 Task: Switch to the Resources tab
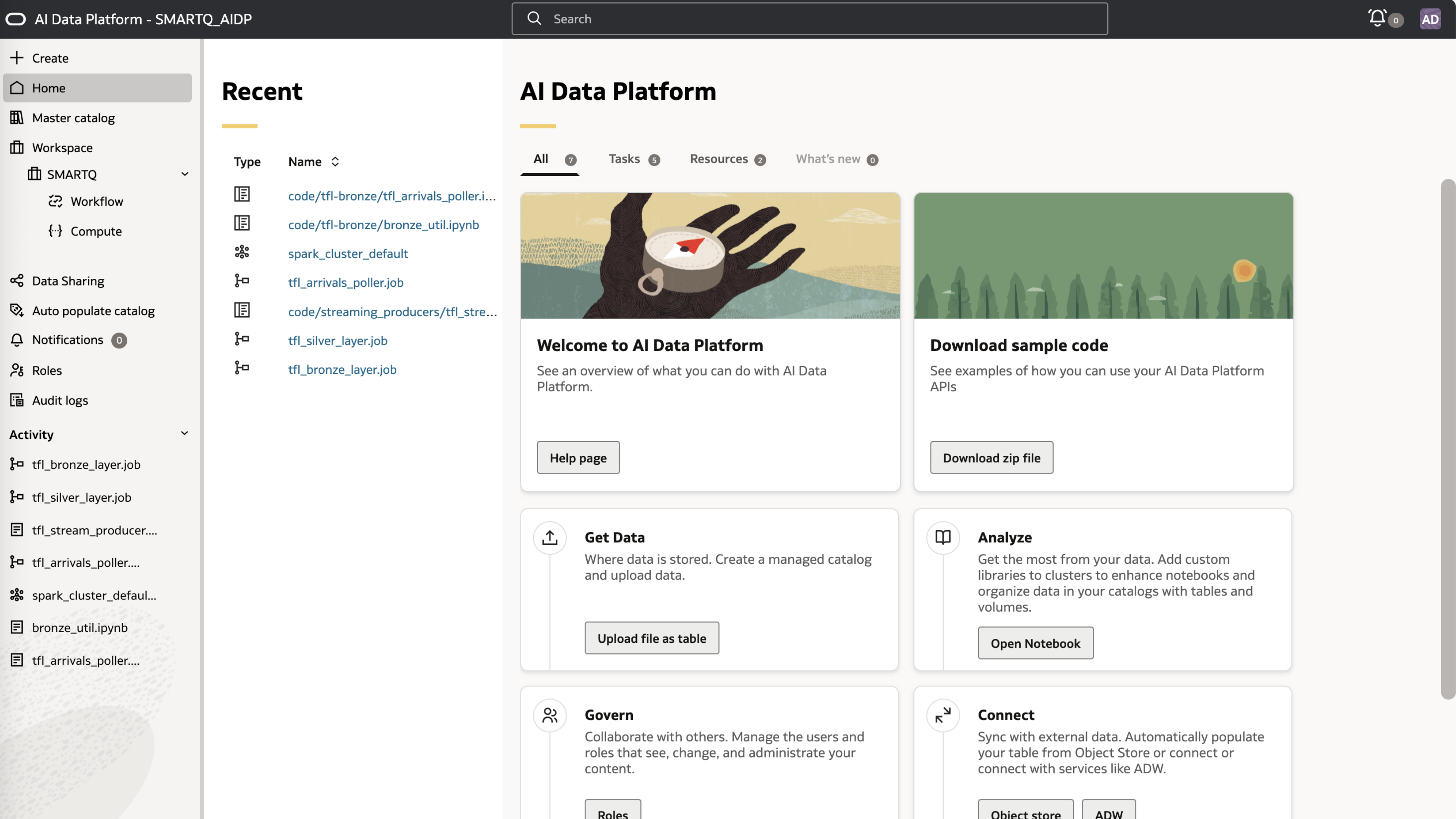pos(728,159)
